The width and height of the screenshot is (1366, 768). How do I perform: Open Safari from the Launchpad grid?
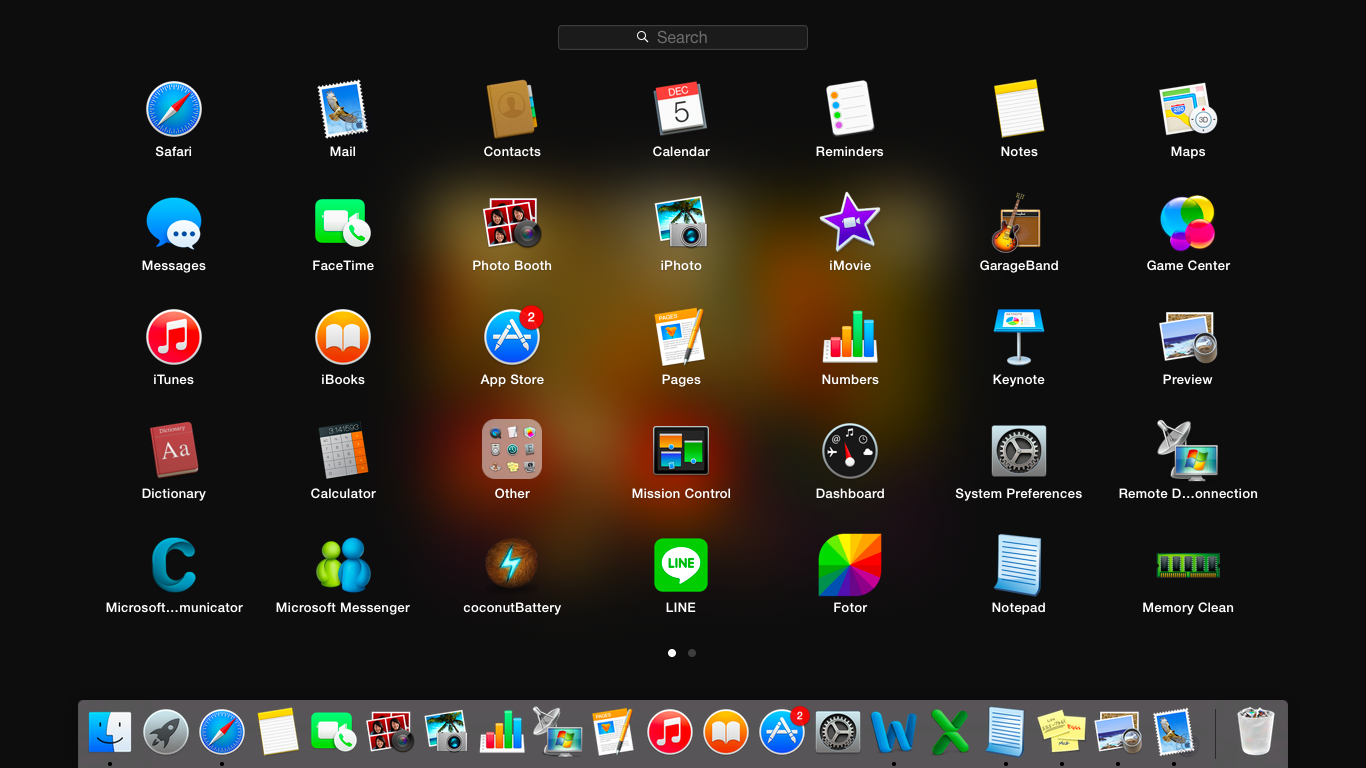(x=174, y=110)
